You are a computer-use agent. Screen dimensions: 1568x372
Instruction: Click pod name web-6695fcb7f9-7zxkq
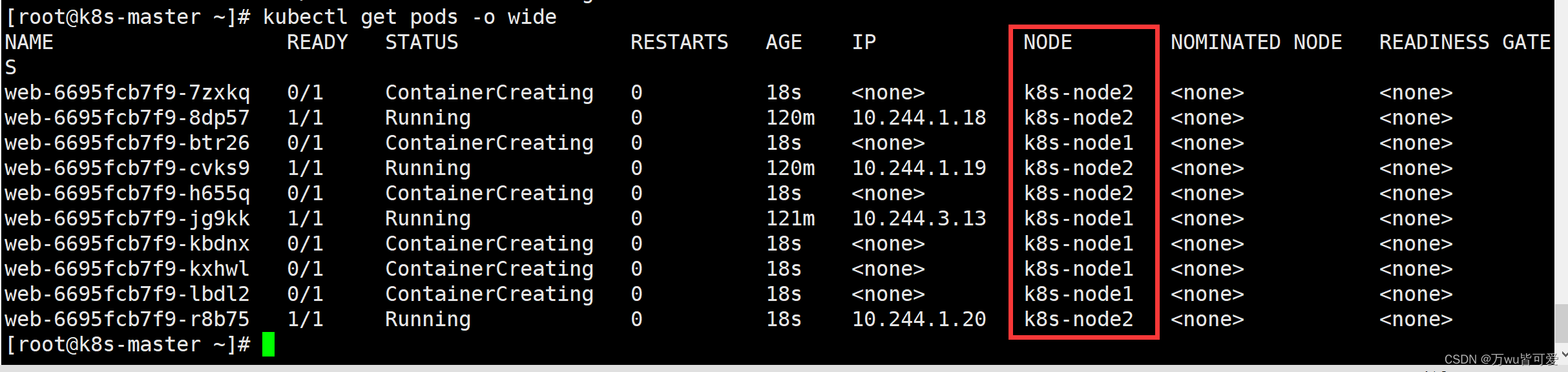tap(127, 92)
